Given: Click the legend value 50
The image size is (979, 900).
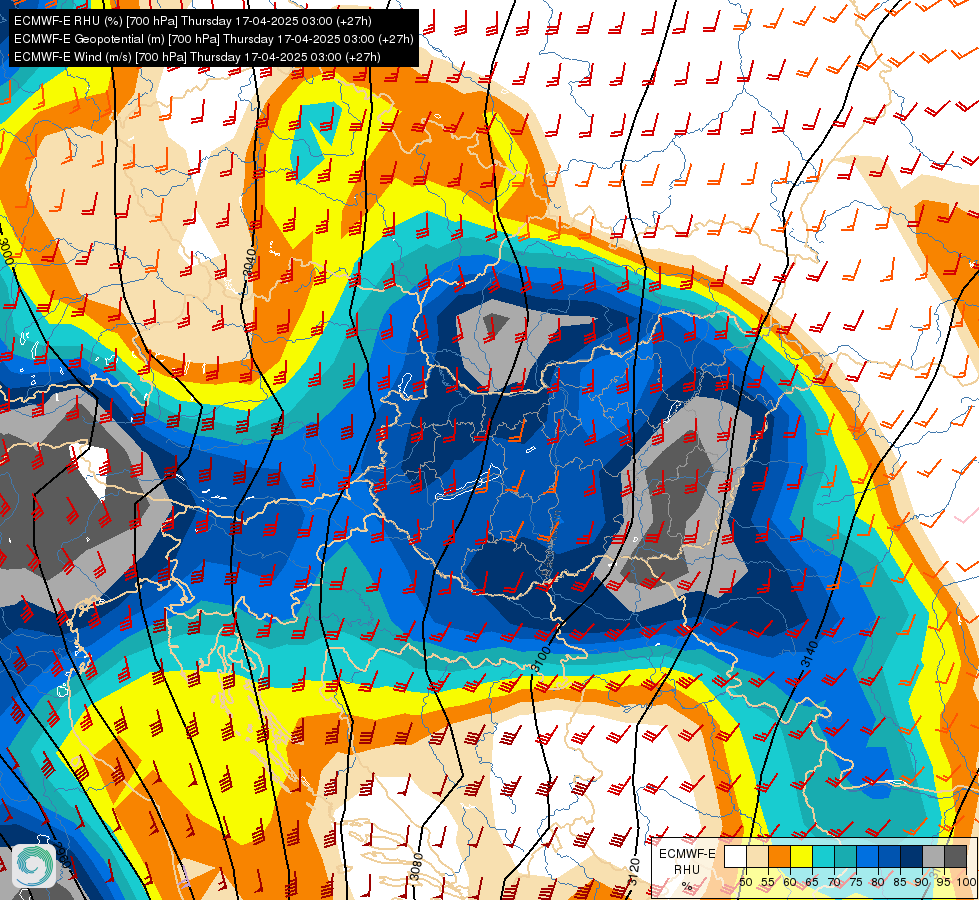Looking at the screenshot, I should (746, 882).
